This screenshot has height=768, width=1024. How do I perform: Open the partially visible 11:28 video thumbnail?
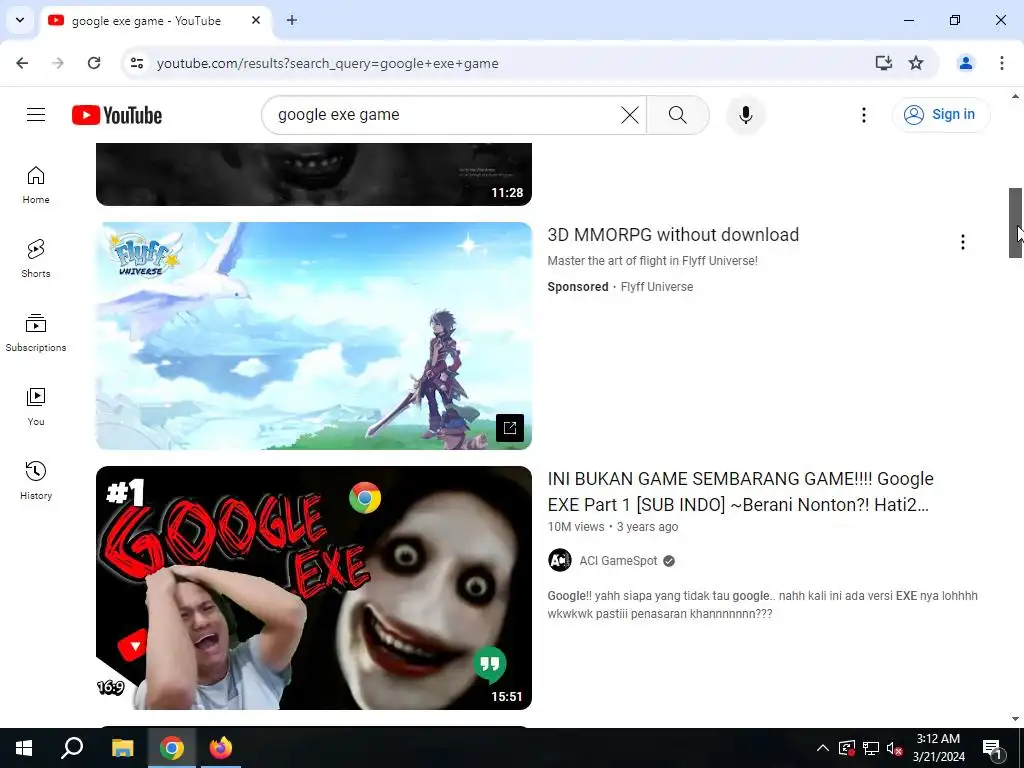(313, 174)
